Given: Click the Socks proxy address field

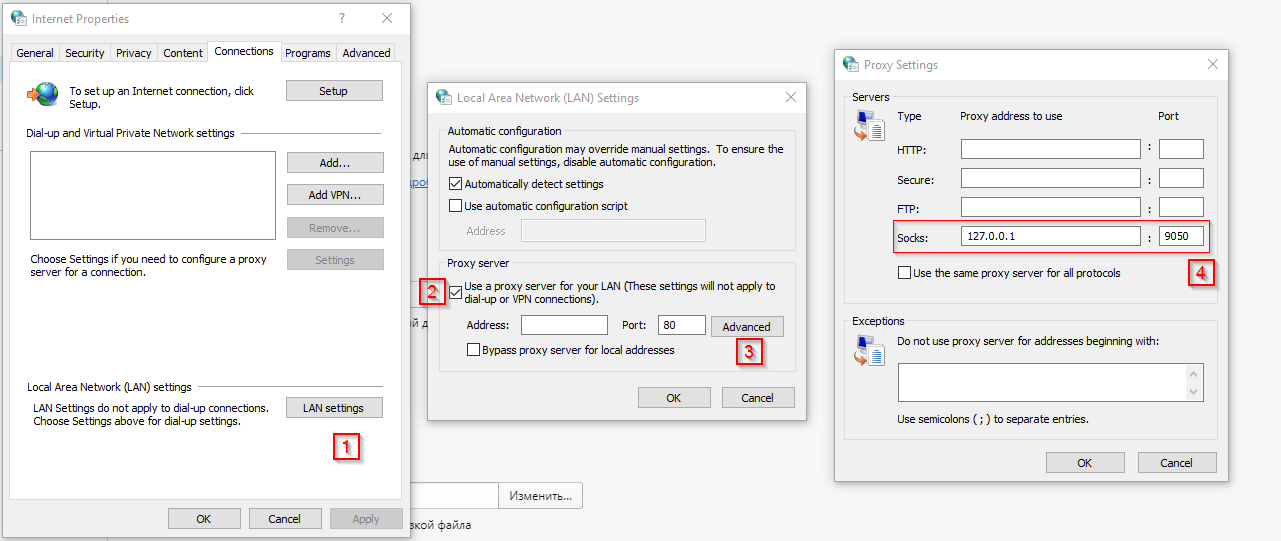Looking at the screenshot, I should [1050, 237].
